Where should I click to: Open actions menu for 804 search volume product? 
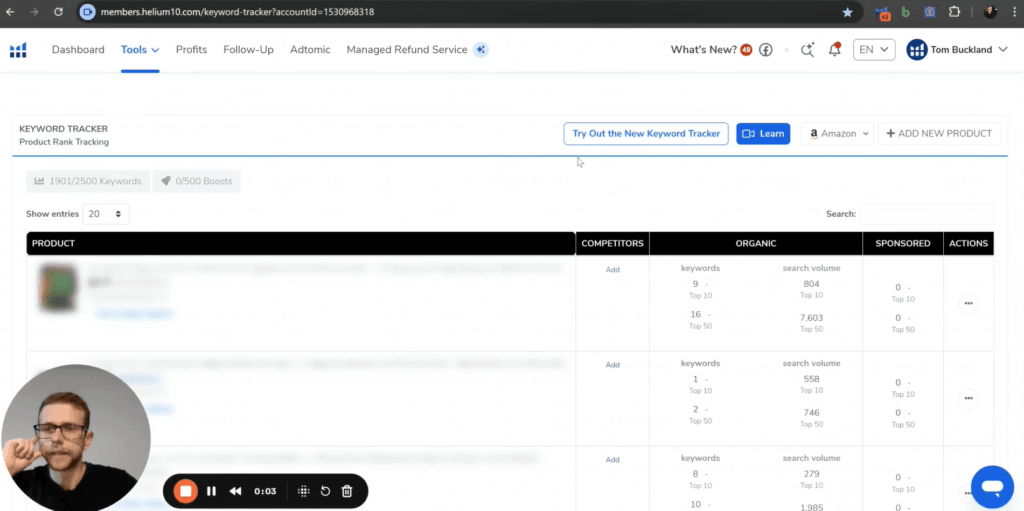(x=968, y=303)
